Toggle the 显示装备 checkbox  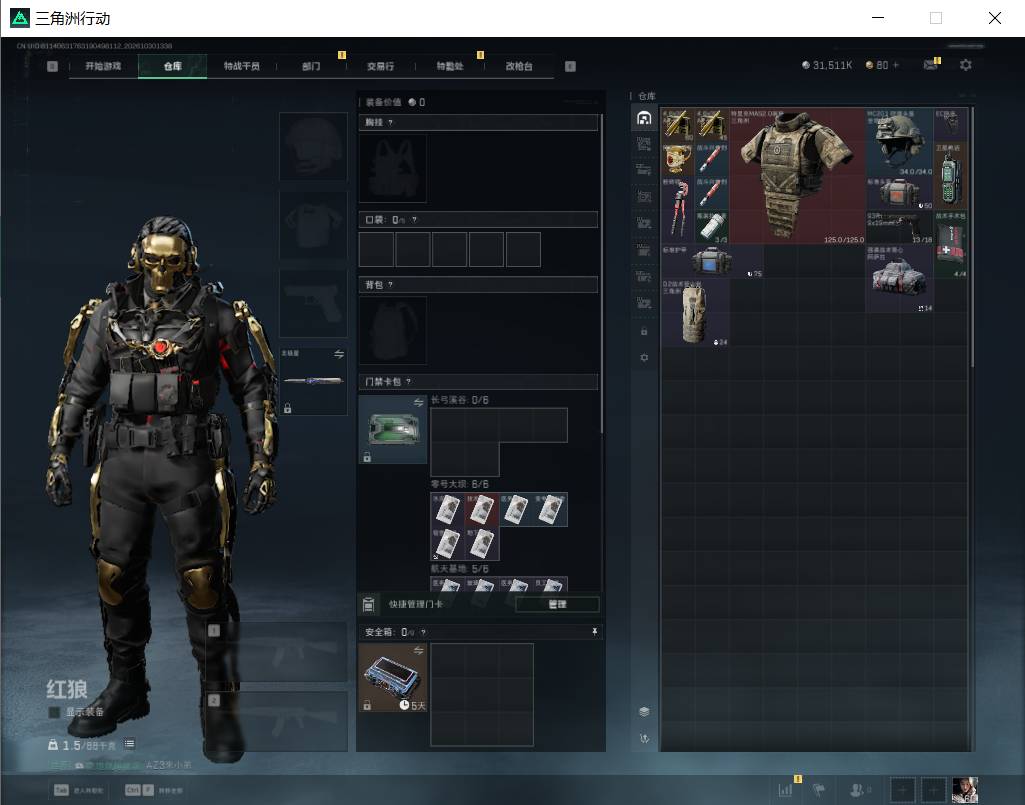54,711
